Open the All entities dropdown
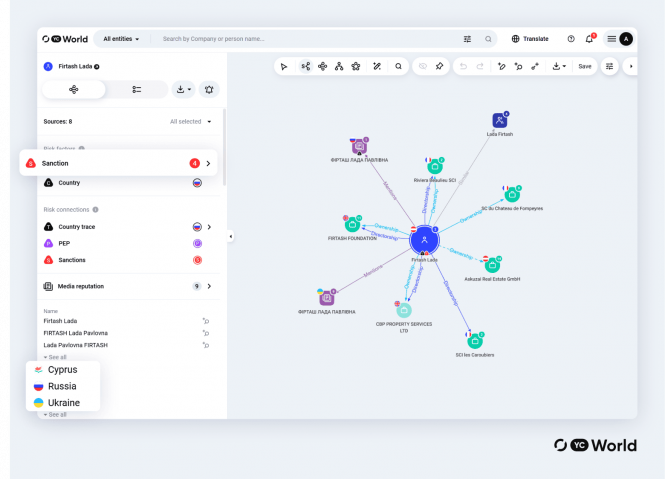Image resolution: width=665 pixels, height=479 pixels. (x=121, y=39)
